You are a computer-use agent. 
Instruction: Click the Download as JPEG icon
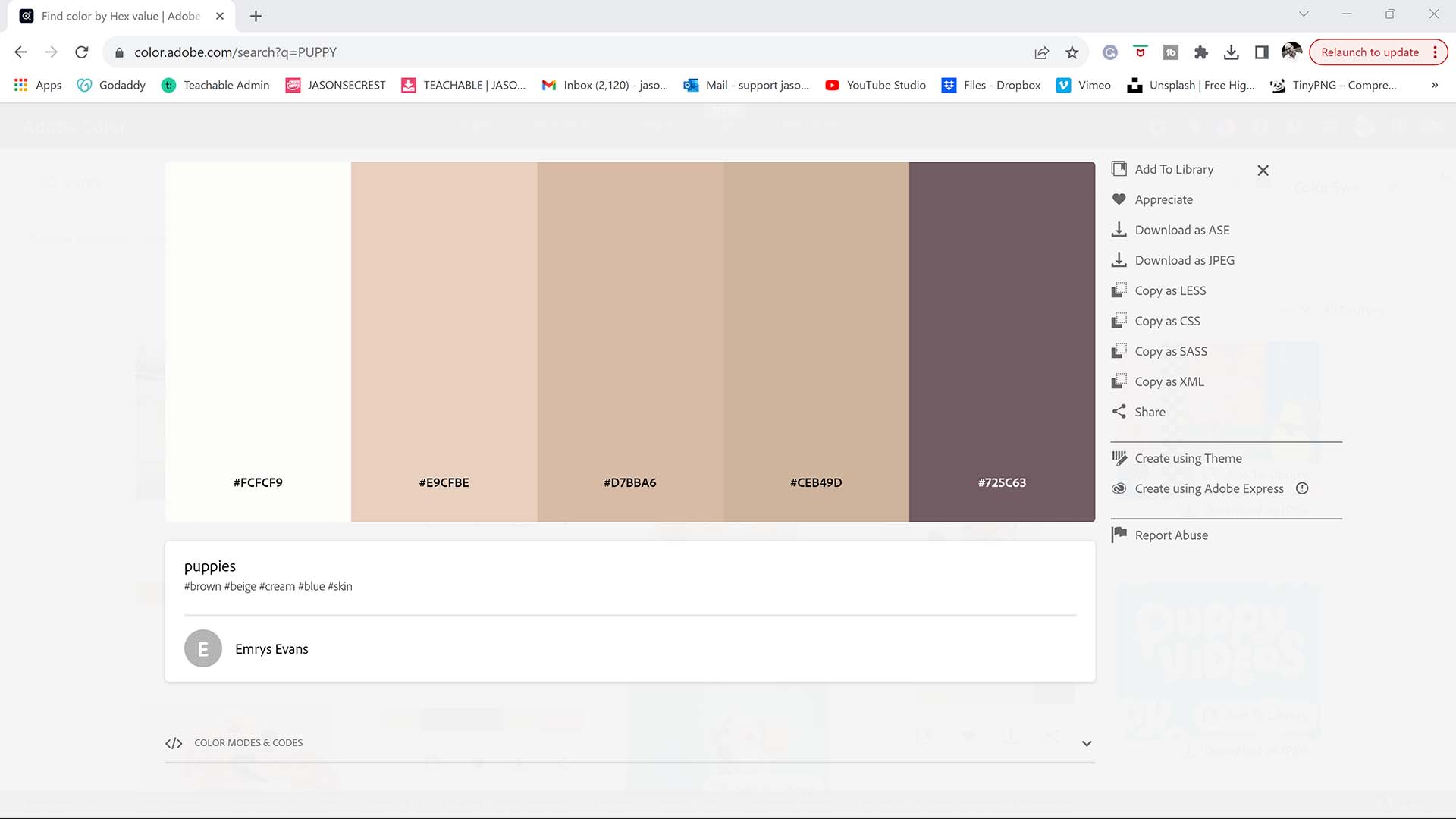click(x=1119, y=260)
